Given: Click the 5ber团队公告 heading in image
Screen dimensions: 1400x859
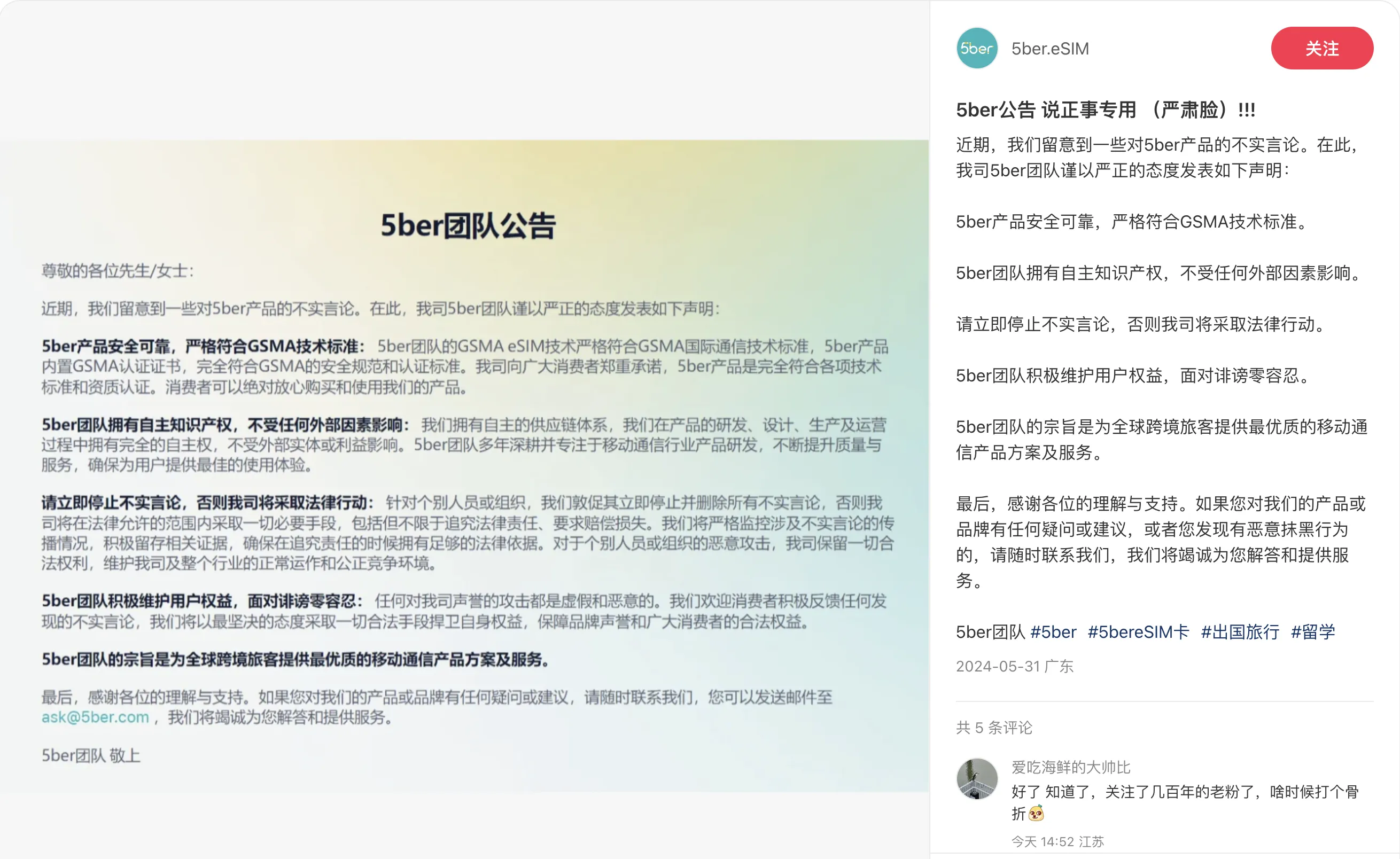Looking at the screenshot, I should 468,225.
